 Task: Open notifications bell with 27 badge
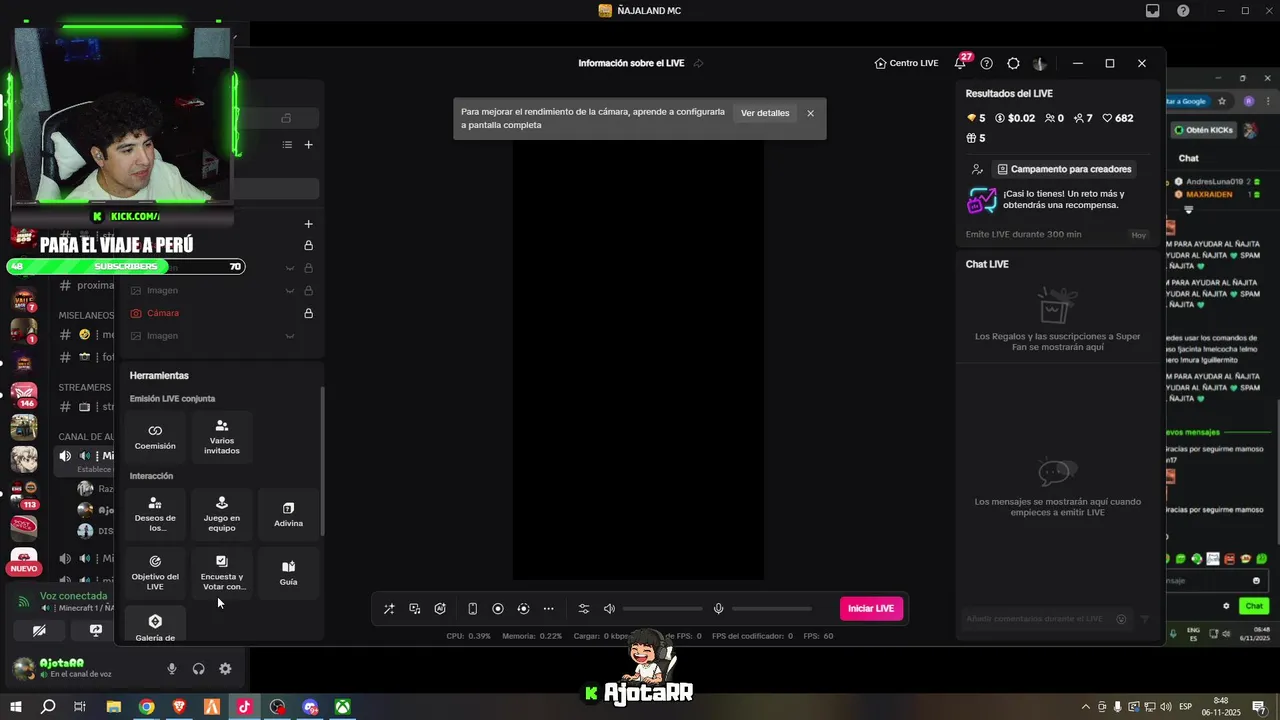(961, 62)
